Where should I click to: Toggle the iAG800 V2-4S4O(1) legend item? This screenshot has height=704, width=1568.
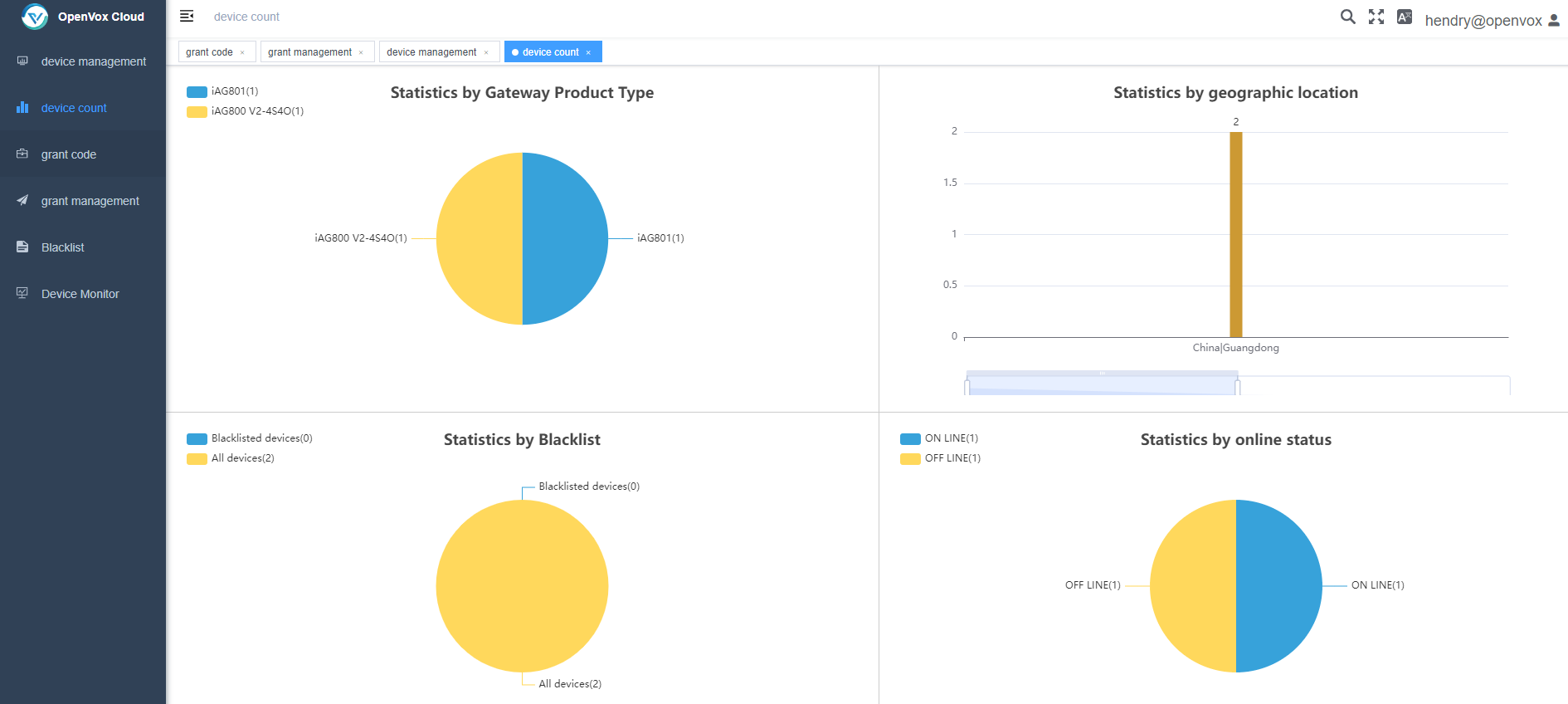click(x=246, y=111)
